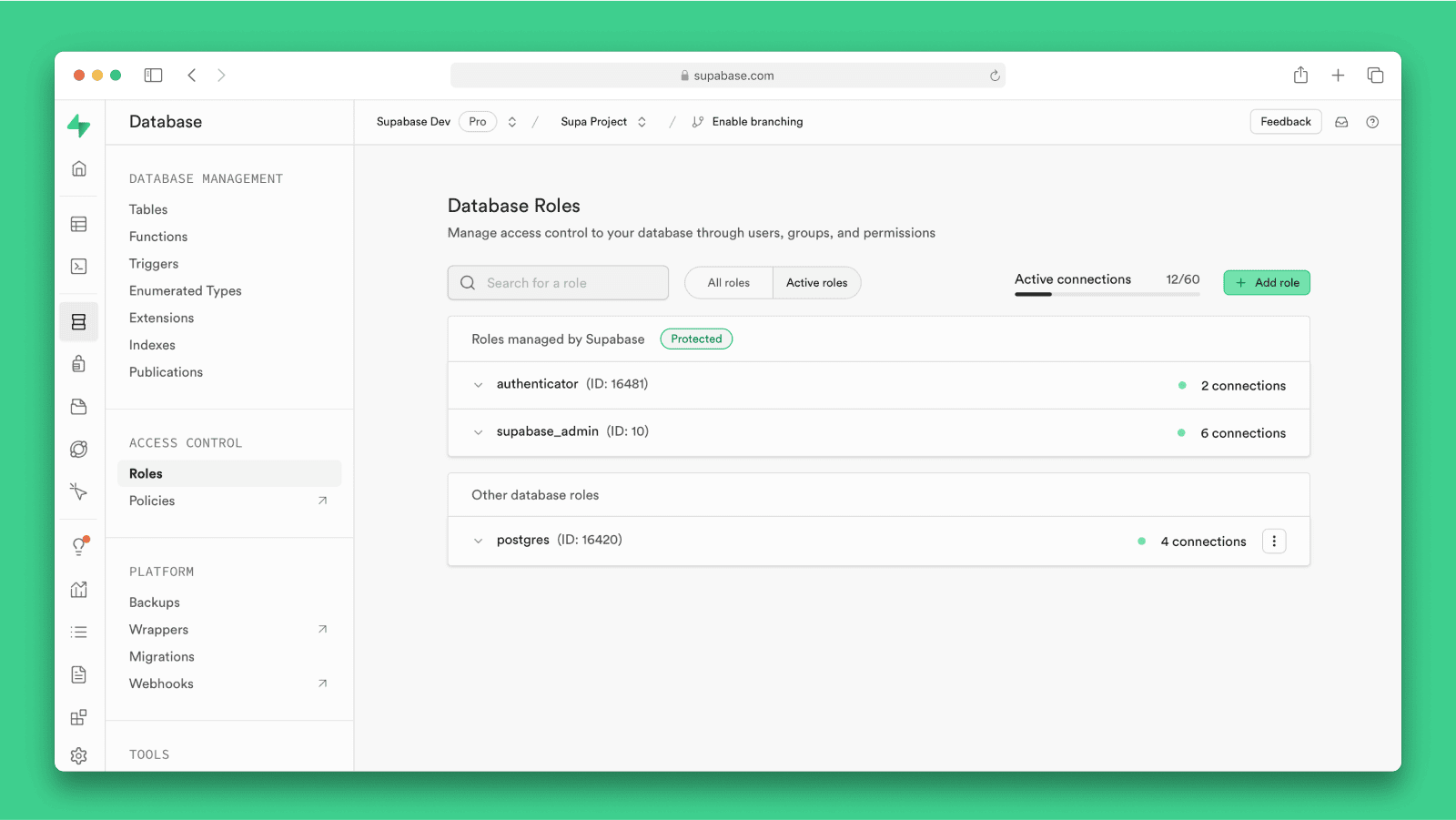
Task: Open Enumerated Types menu item
Action: [x=186, y=291]
